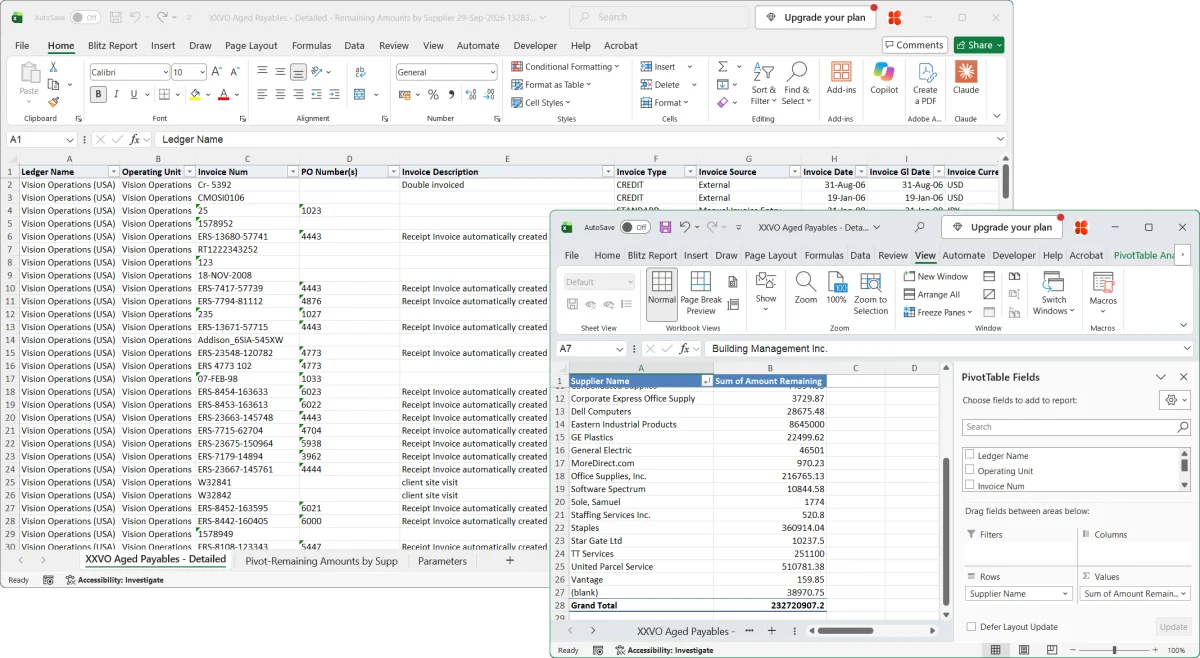This screenshot has width=1200, height=658.
Task: Click the Arrange All button
Action: click(x=932, y=294)
